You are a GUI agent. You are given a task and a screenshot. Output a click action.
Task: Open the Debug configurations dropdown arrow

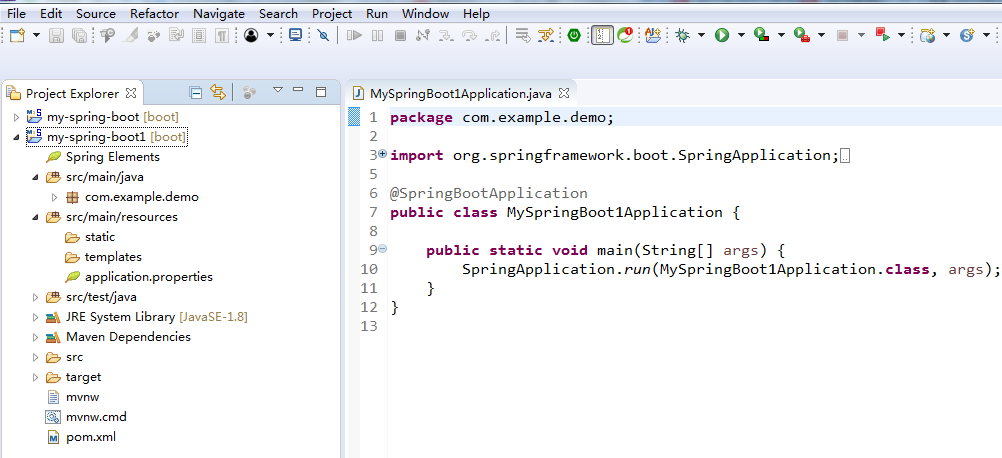(701, 36)
